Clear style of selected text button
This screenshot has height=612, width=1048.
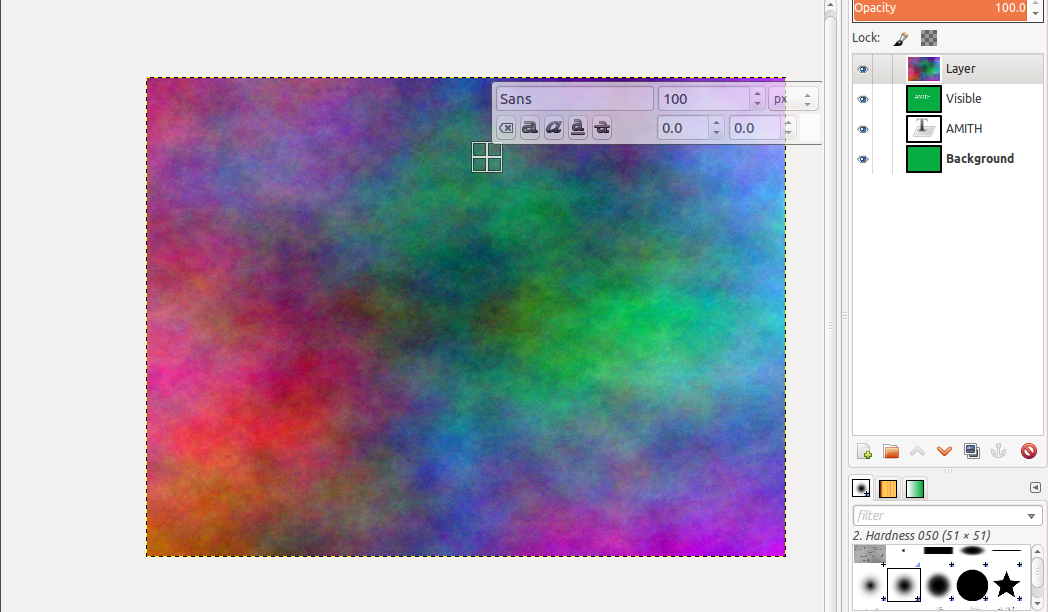pyautogui.click(x=506, y=128)
